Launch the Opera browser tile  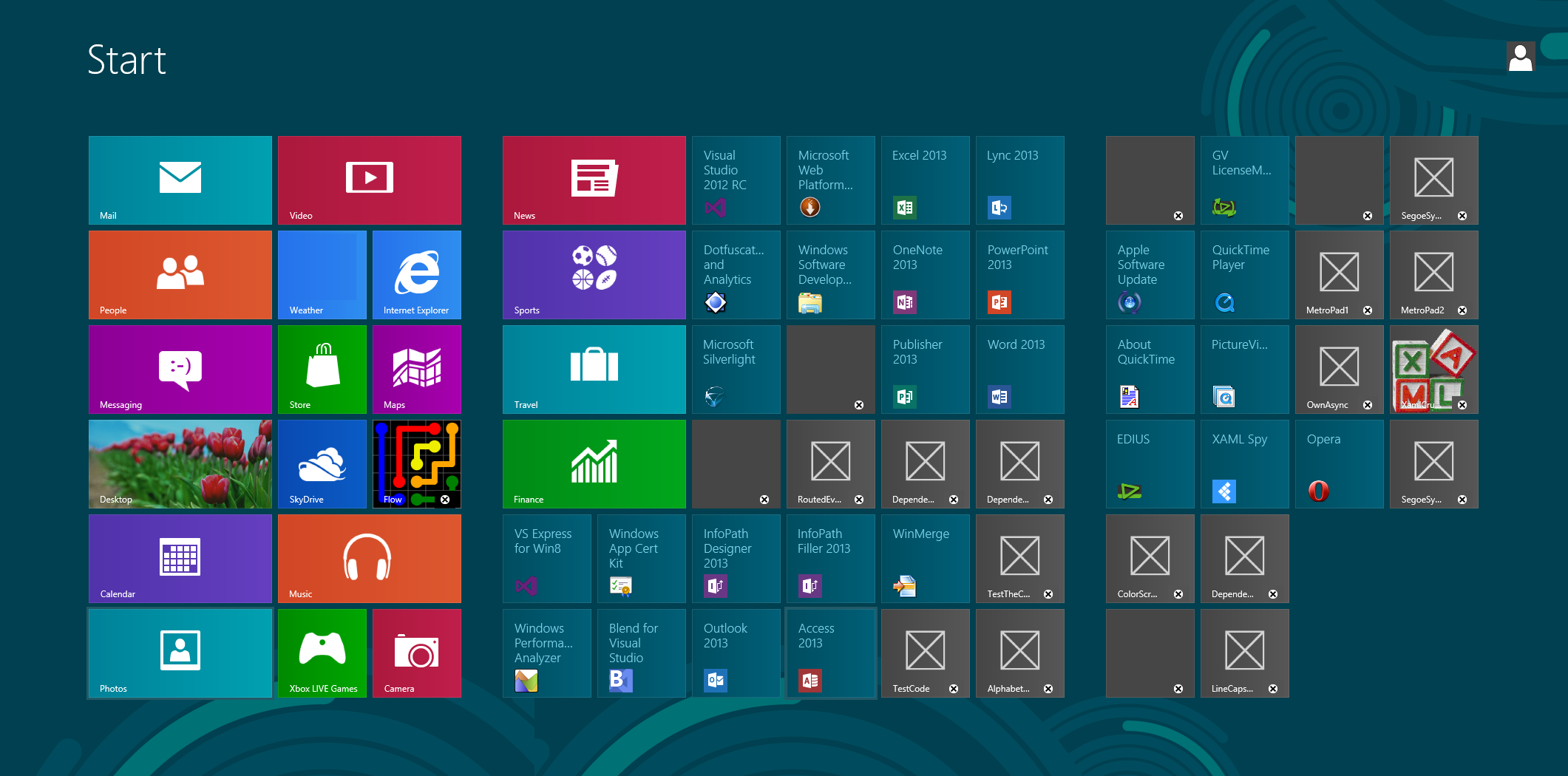click(x=1339, y=463)
